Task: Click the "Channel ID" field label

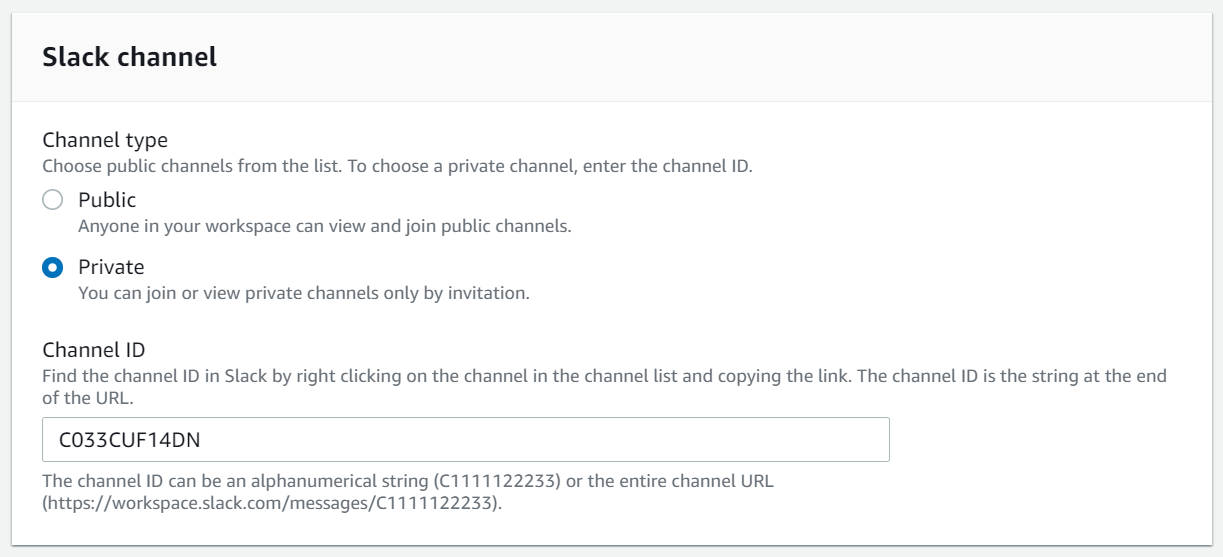Action: pyautogui.click(x=94, y=350)
